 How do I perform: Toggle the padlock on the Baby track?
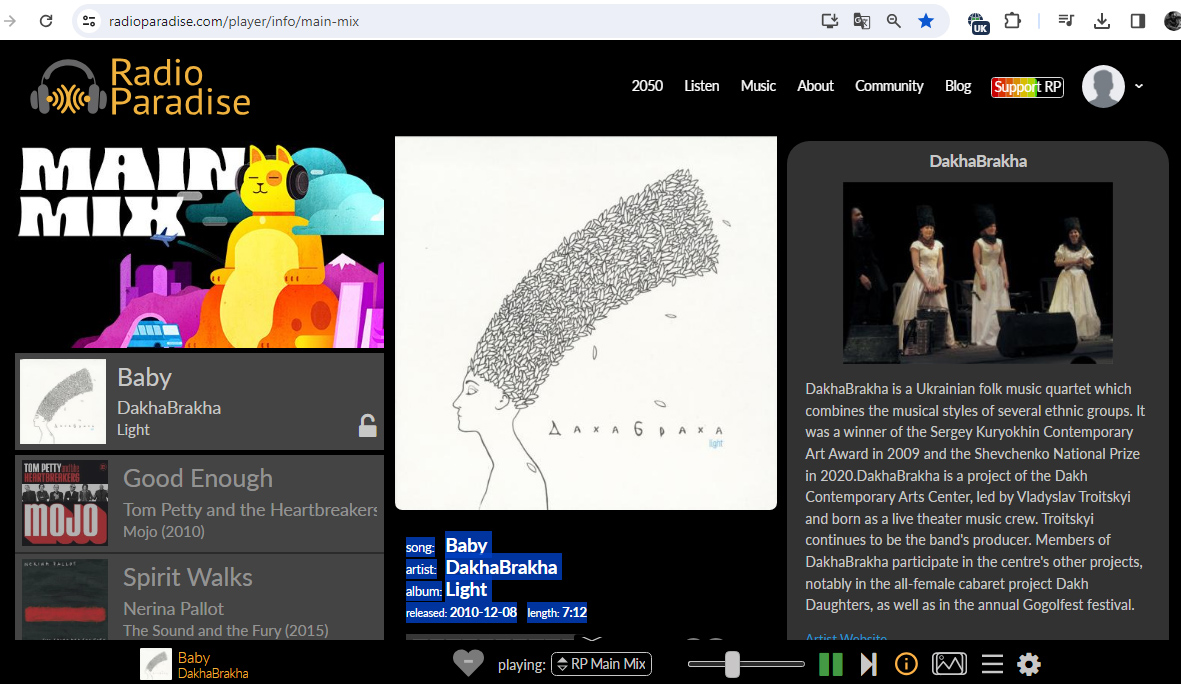coord(368,426)
